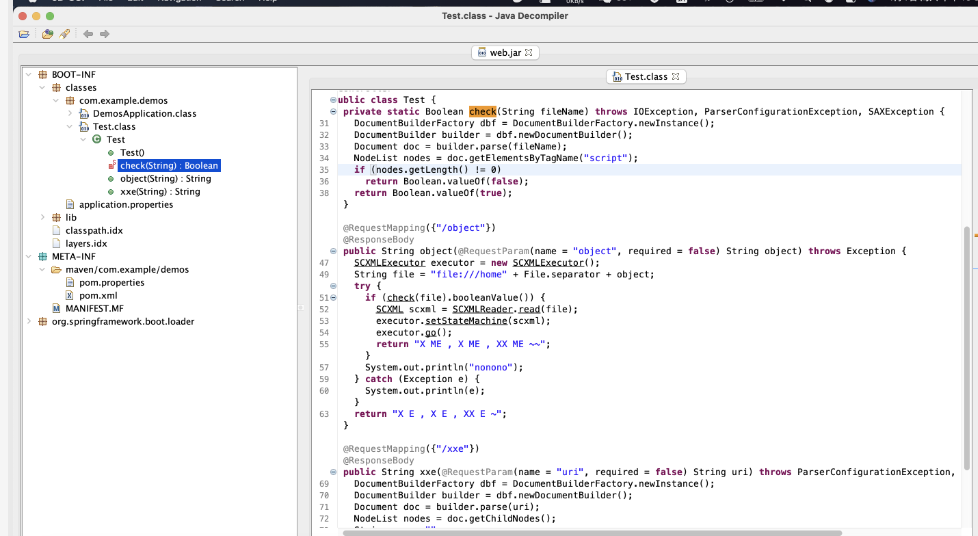The width and height of the screenshot is (978, 536).
Task: Click the DemosApplication.class file icon
Action: 84,114
